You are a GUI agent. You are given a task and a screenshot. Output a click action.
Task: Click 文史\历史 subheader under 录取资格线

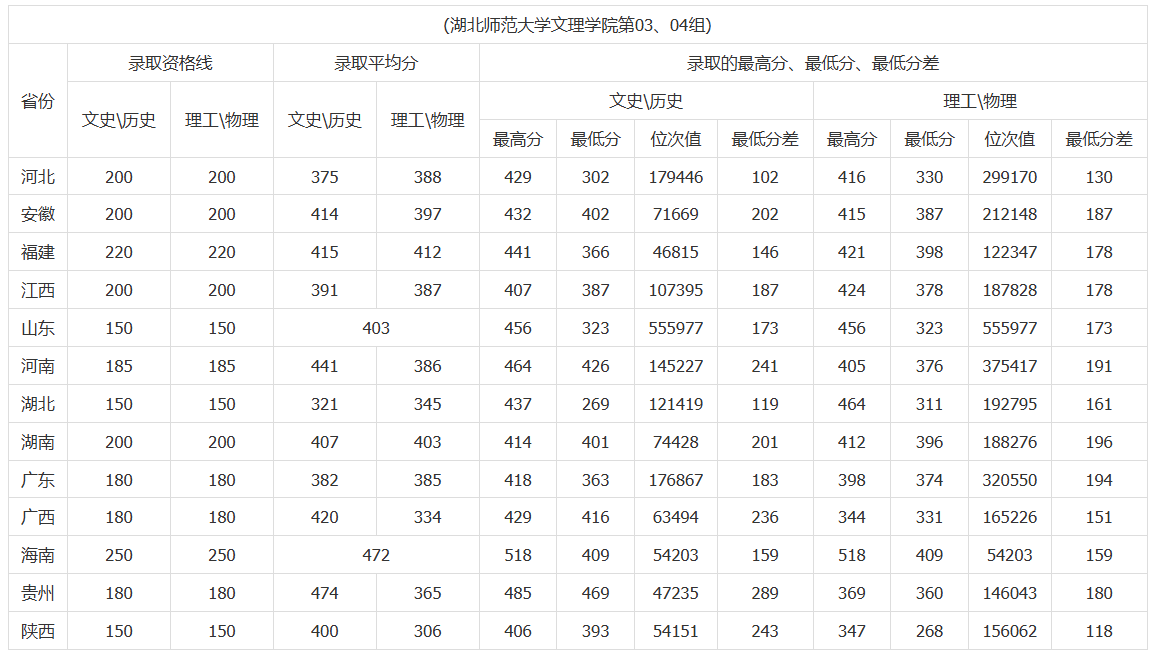coord(118,120)
